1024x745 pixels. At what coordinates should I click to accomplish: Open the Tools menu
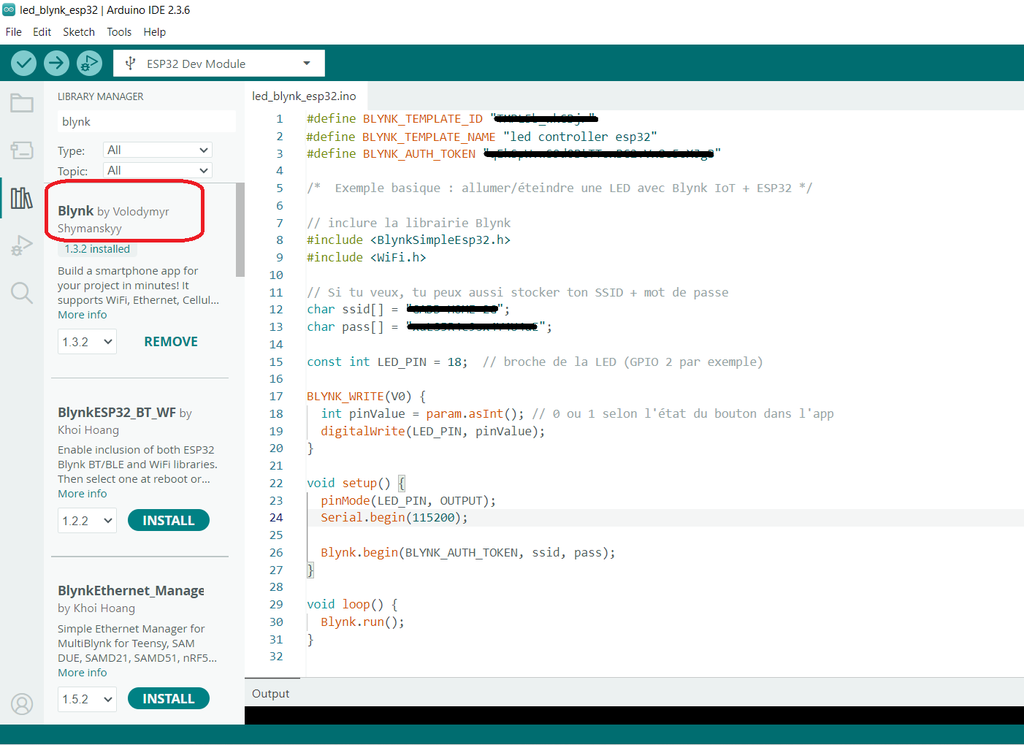119,31
